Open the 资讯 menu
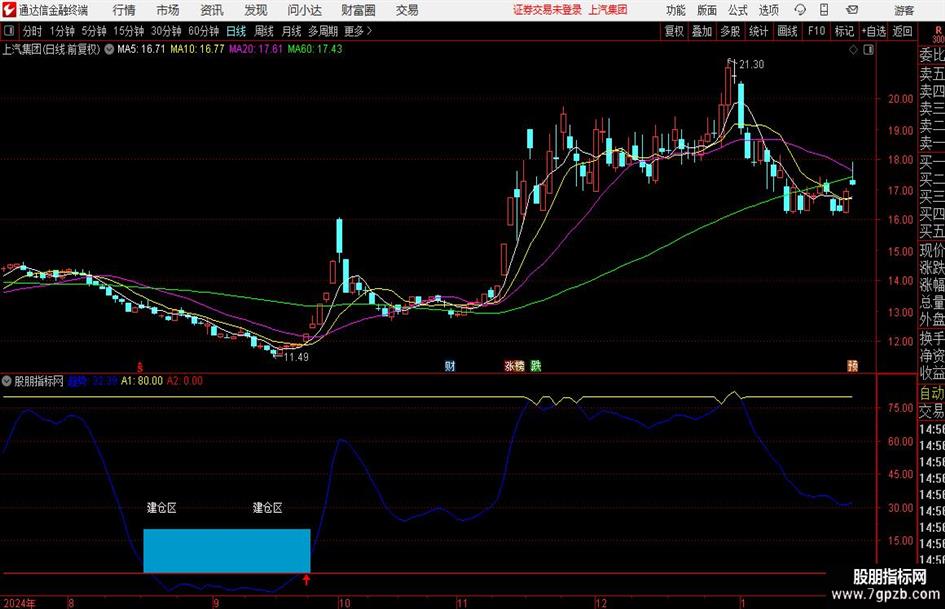 pyautogui.click(x=212, y=10)
